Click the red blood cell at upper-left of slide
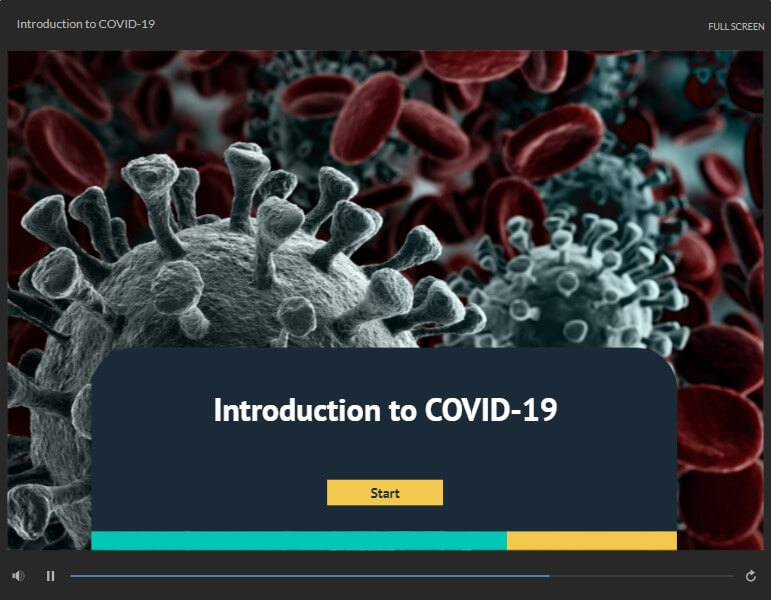The height and width of the screenshot is (601, 771). click(x=65, y=148)
